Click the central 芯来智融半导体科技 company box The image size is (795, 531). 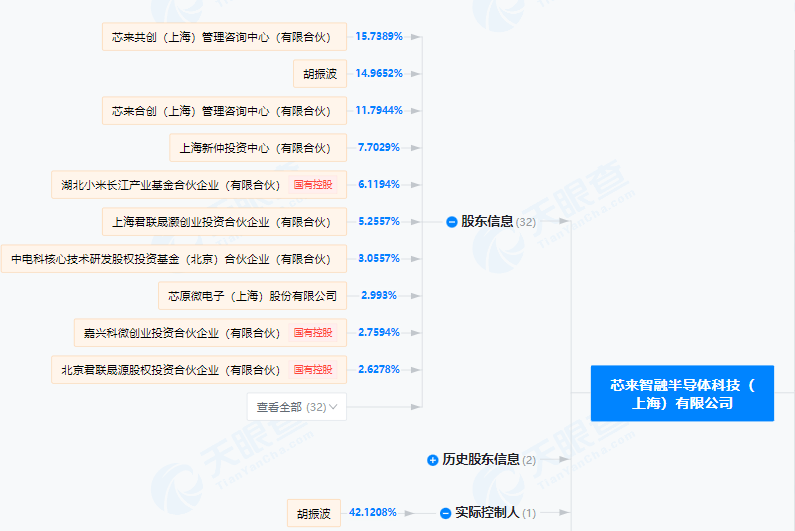pyautogui.click(x=682, y=393)
